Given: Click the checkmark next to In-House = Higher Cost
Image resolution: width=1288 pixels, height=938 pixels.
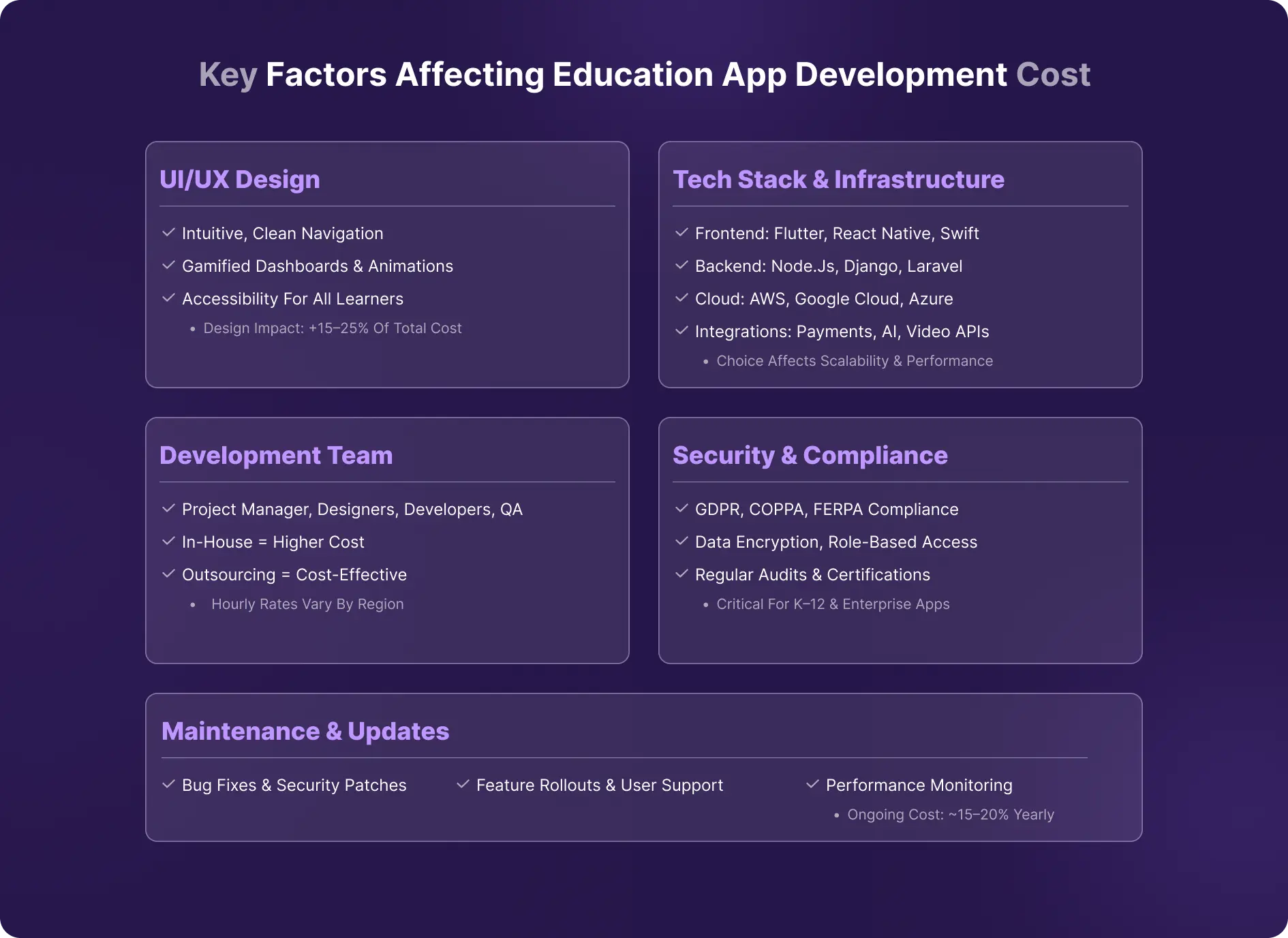Looking at the screenshot, I should 168,542.
